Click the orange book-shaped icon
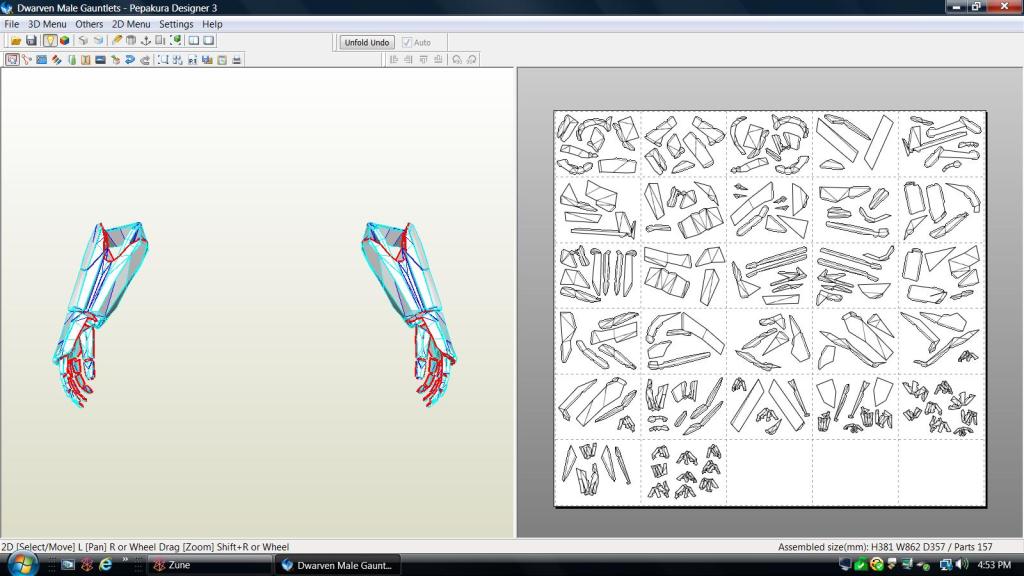The image size is (1024, 576). coord(86,59)
